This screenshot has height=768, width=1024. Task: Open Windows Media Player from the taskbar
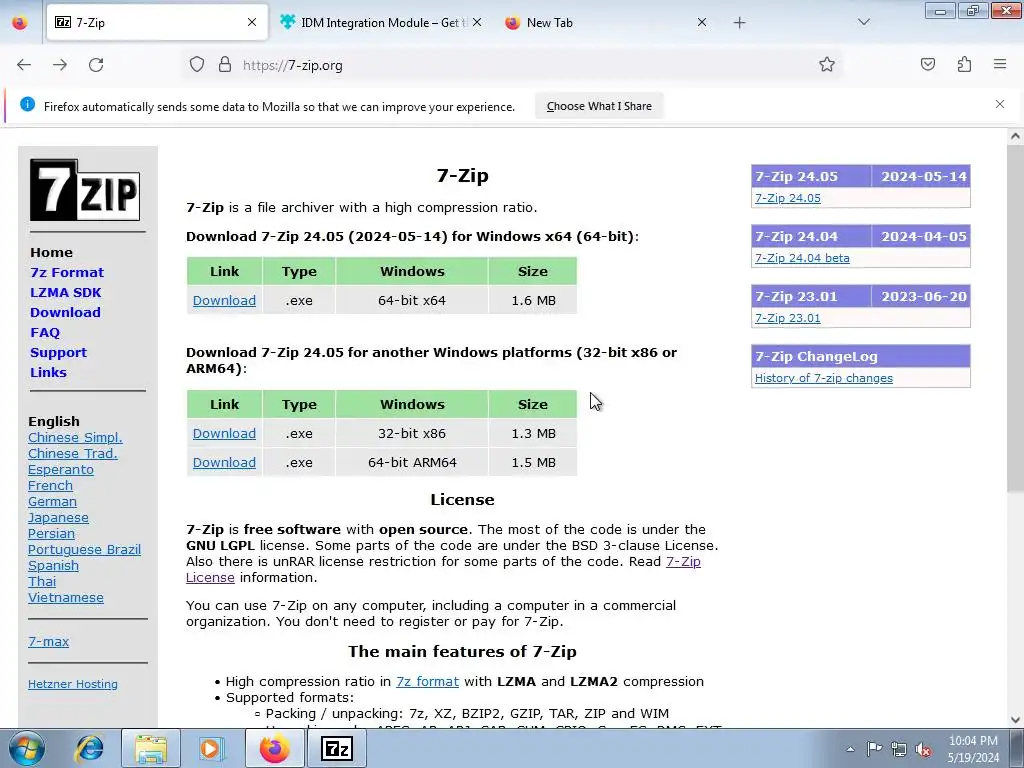click(210, 748)
